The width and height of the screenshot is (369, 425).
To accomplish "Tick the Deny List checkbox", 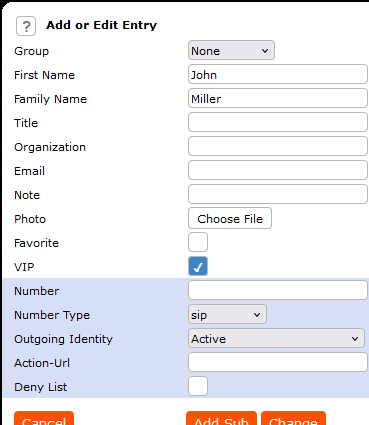I will point(198,386).
